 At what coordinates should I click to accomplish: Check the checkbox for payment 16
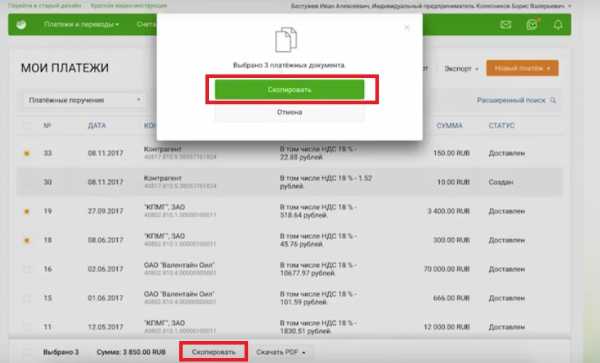pos(27,269)
